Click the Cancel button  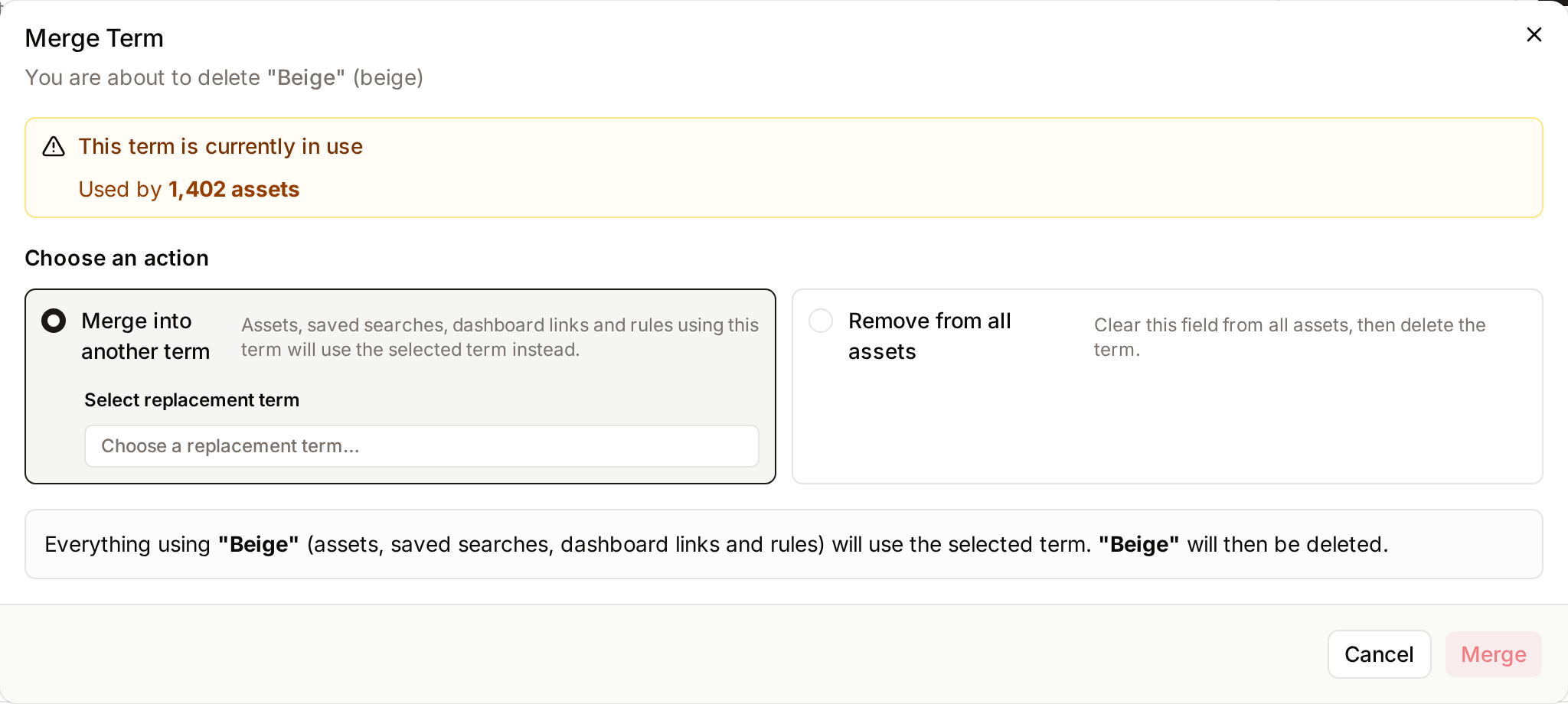[x=1379, y=654]
